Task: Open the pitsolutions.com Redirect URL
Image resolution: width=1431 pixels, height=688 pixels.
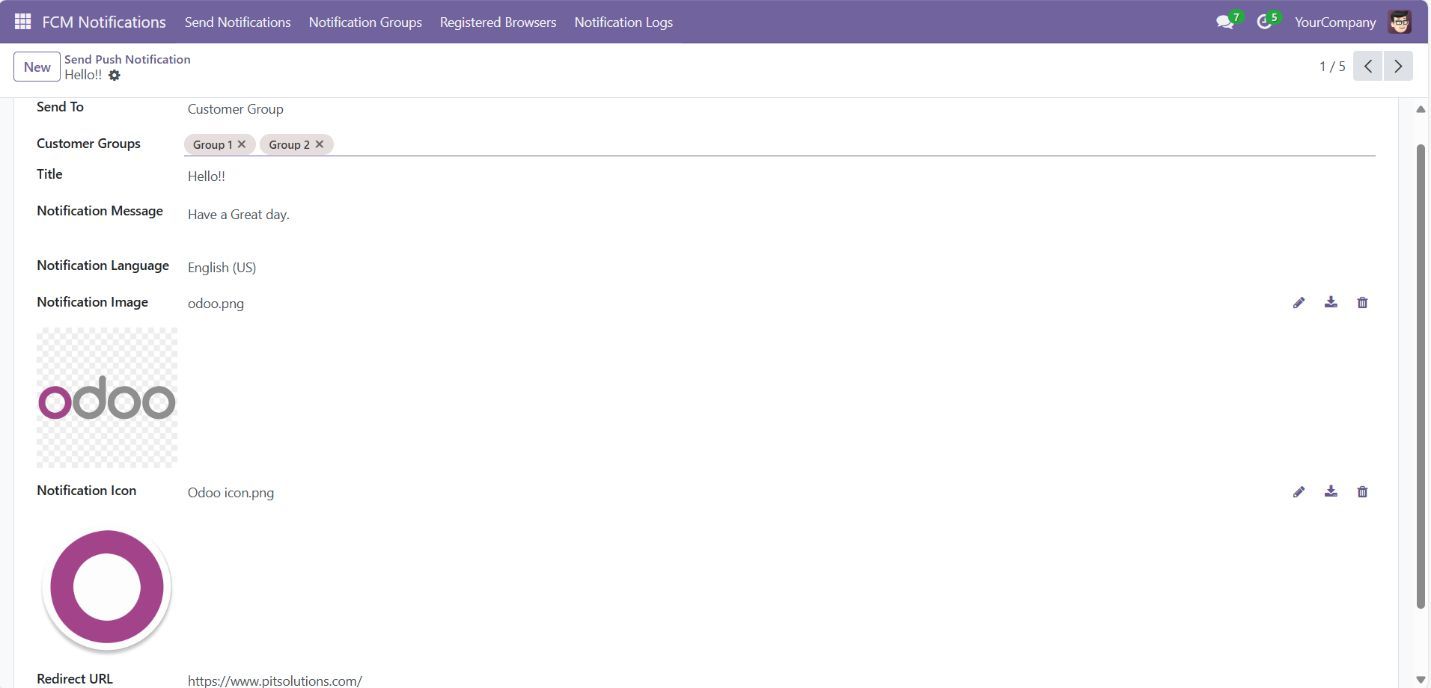Action: pyautogui.click(x=274, y=680)
